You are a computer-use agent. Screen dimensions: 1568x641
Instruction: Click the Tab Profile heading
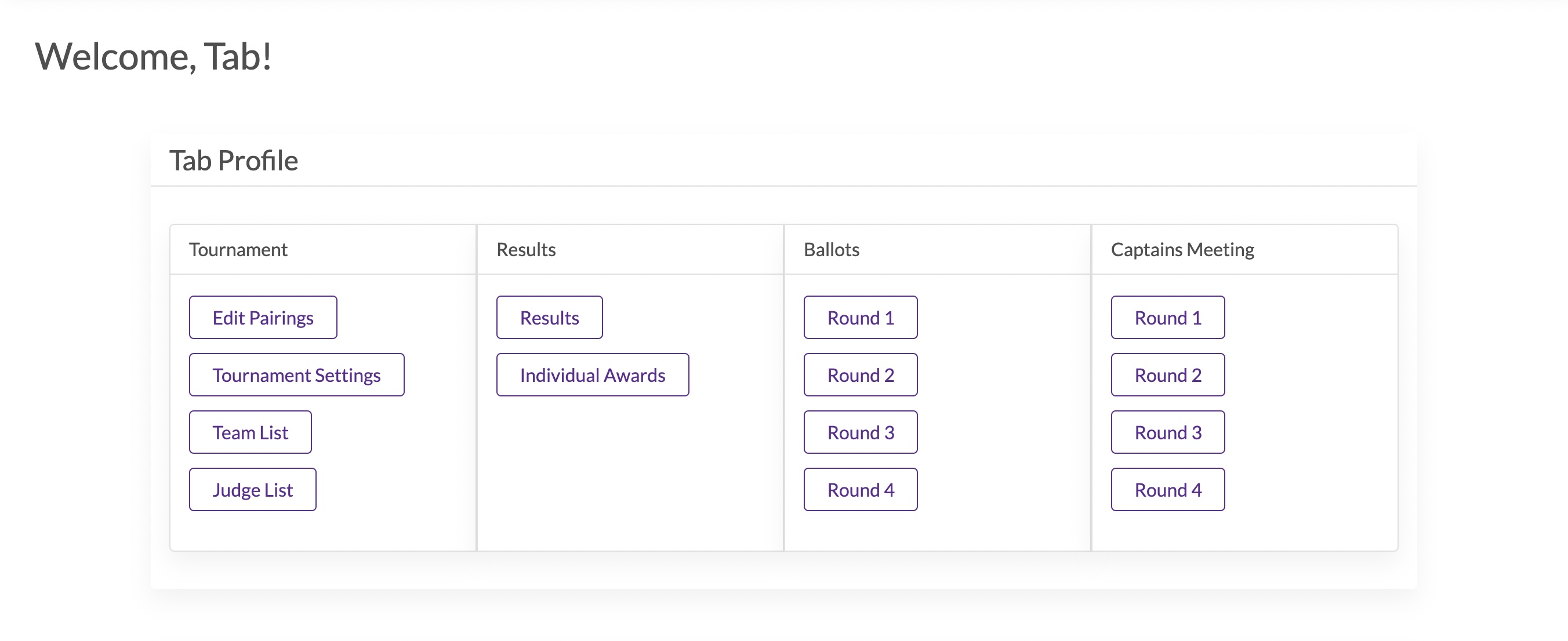tap(234, 161)
